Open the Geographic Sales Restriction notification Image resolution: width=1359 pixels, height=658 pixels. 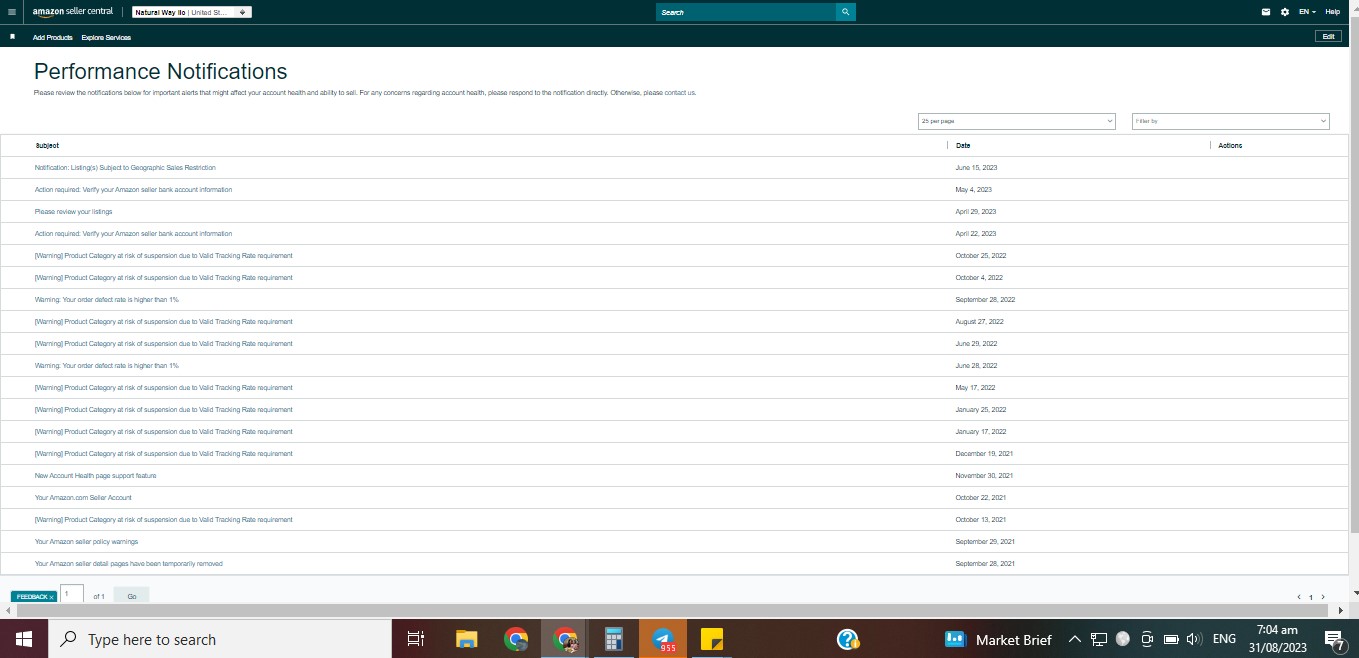125,168
